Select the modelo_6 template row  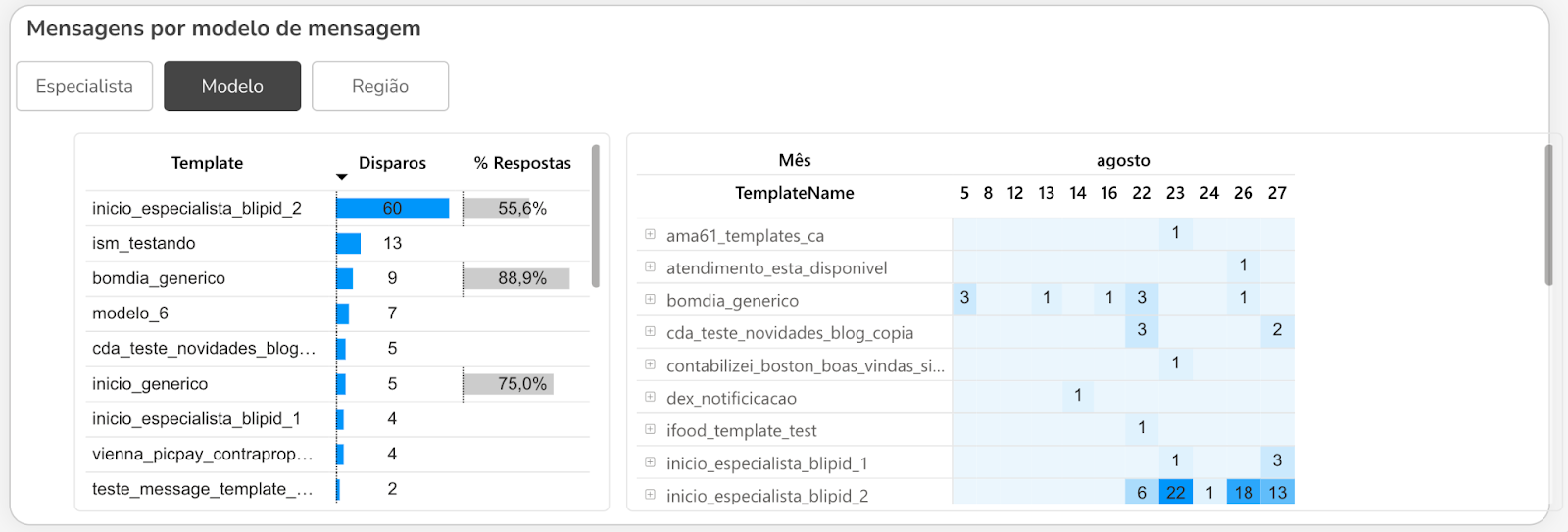pos(130,314)
